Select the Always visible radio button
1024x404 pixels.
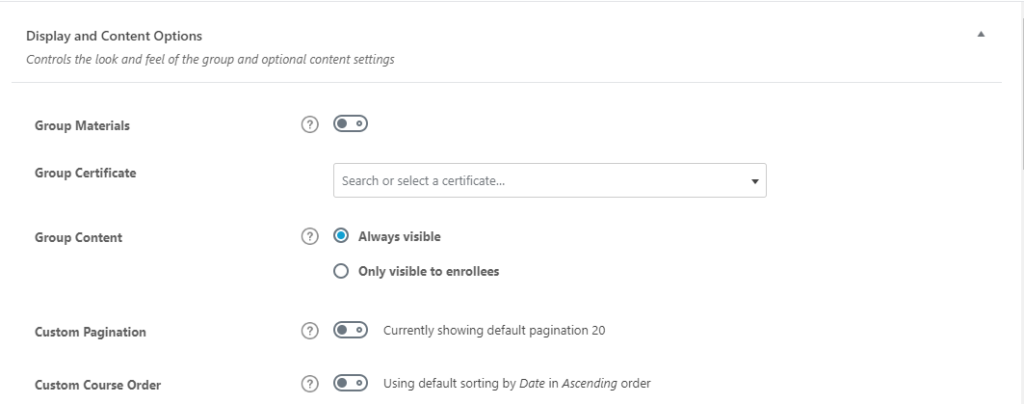[x=341, y=236]
